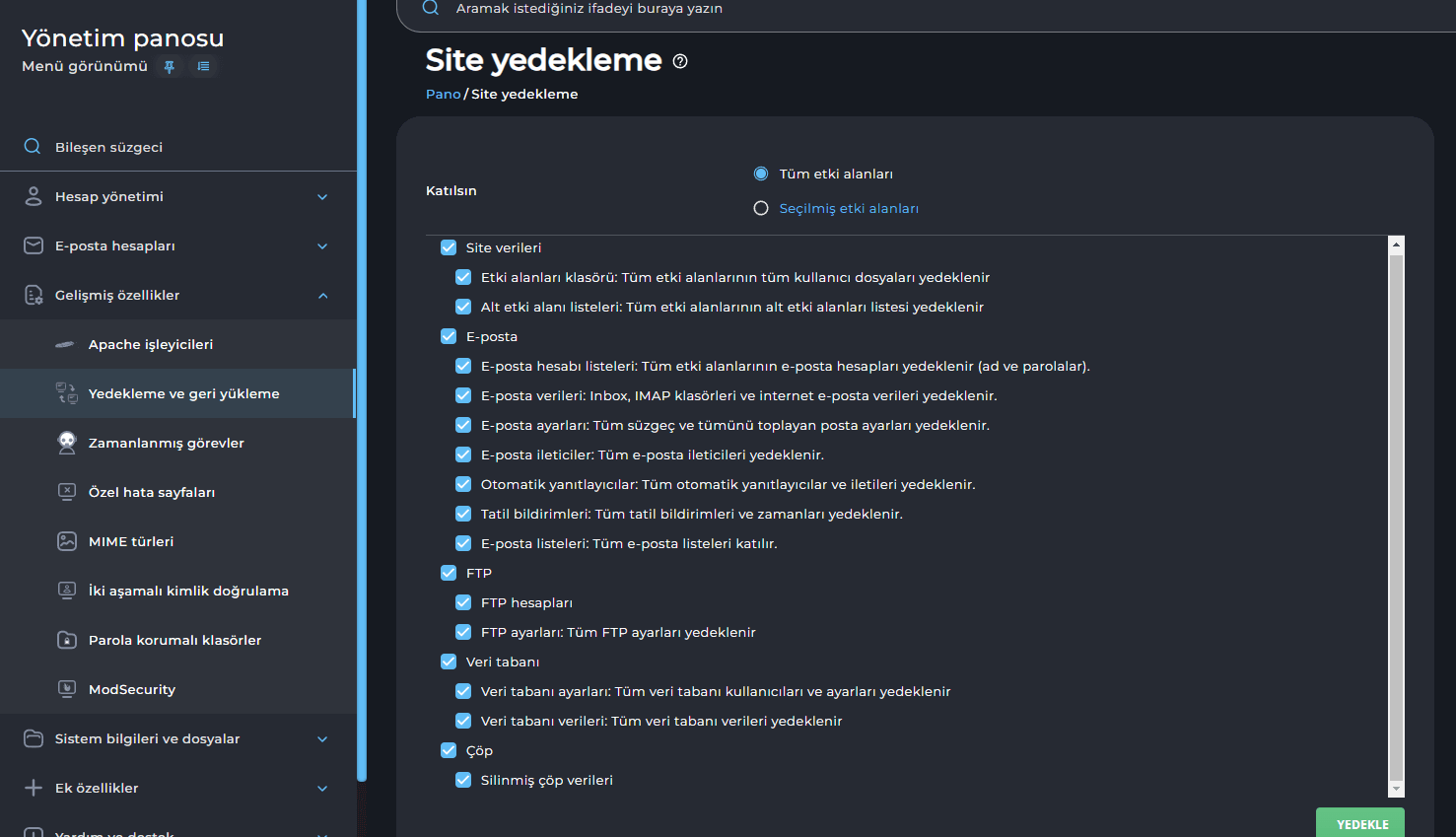Open the Özel hata sayfaları menu item
1456x837 pixels.
pos(152,492)
